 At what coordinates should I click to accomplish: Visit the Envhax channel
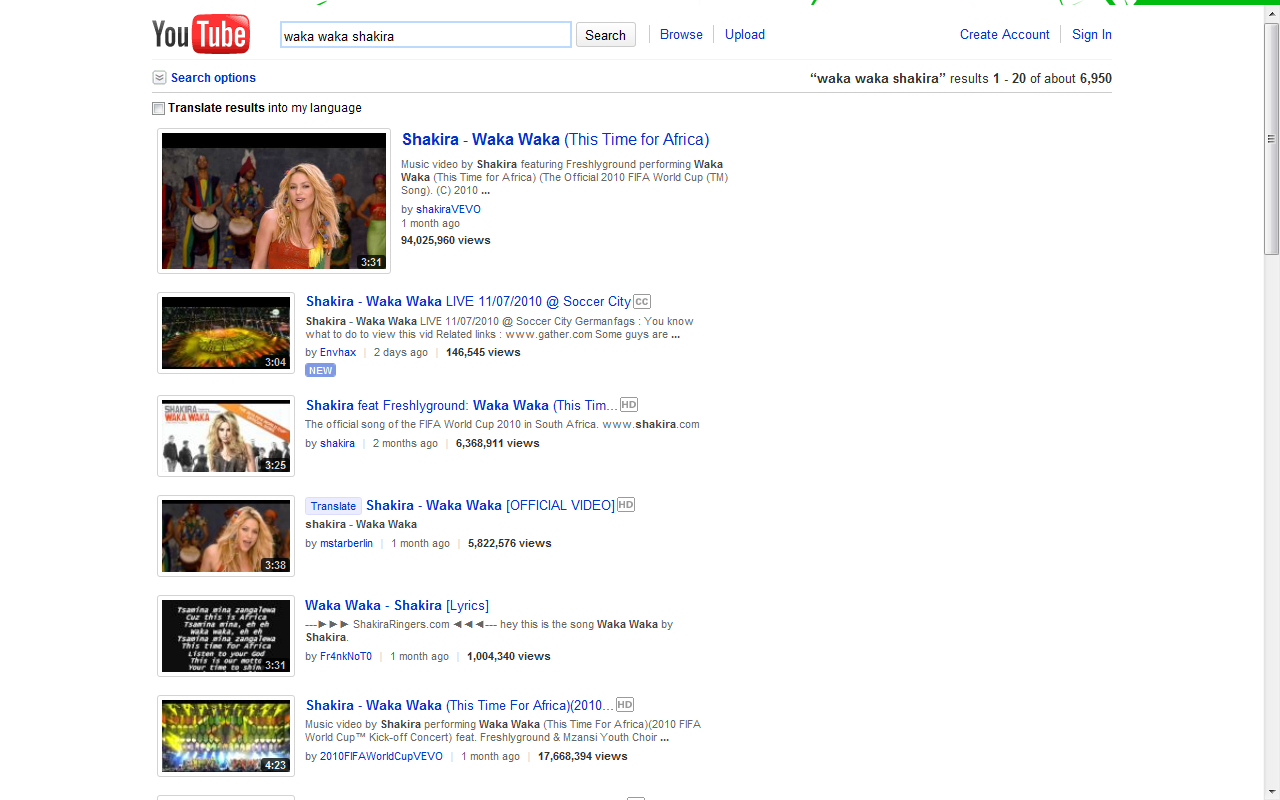(x=338, y=353)
